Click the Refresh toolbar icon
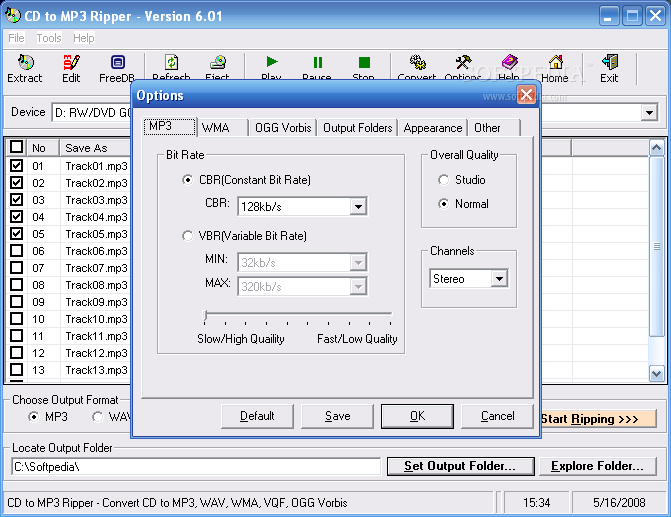The height and width of the screenshot is (517, 671). [x=172, y=62]
